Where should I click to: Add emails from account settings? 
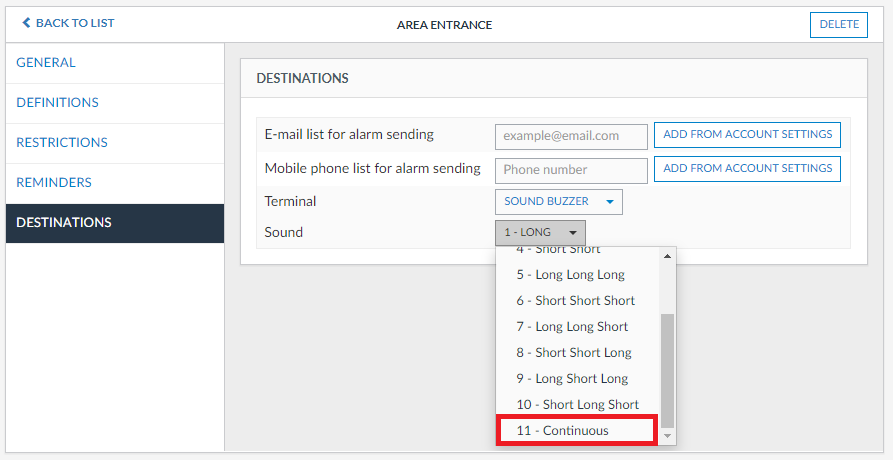747,135
